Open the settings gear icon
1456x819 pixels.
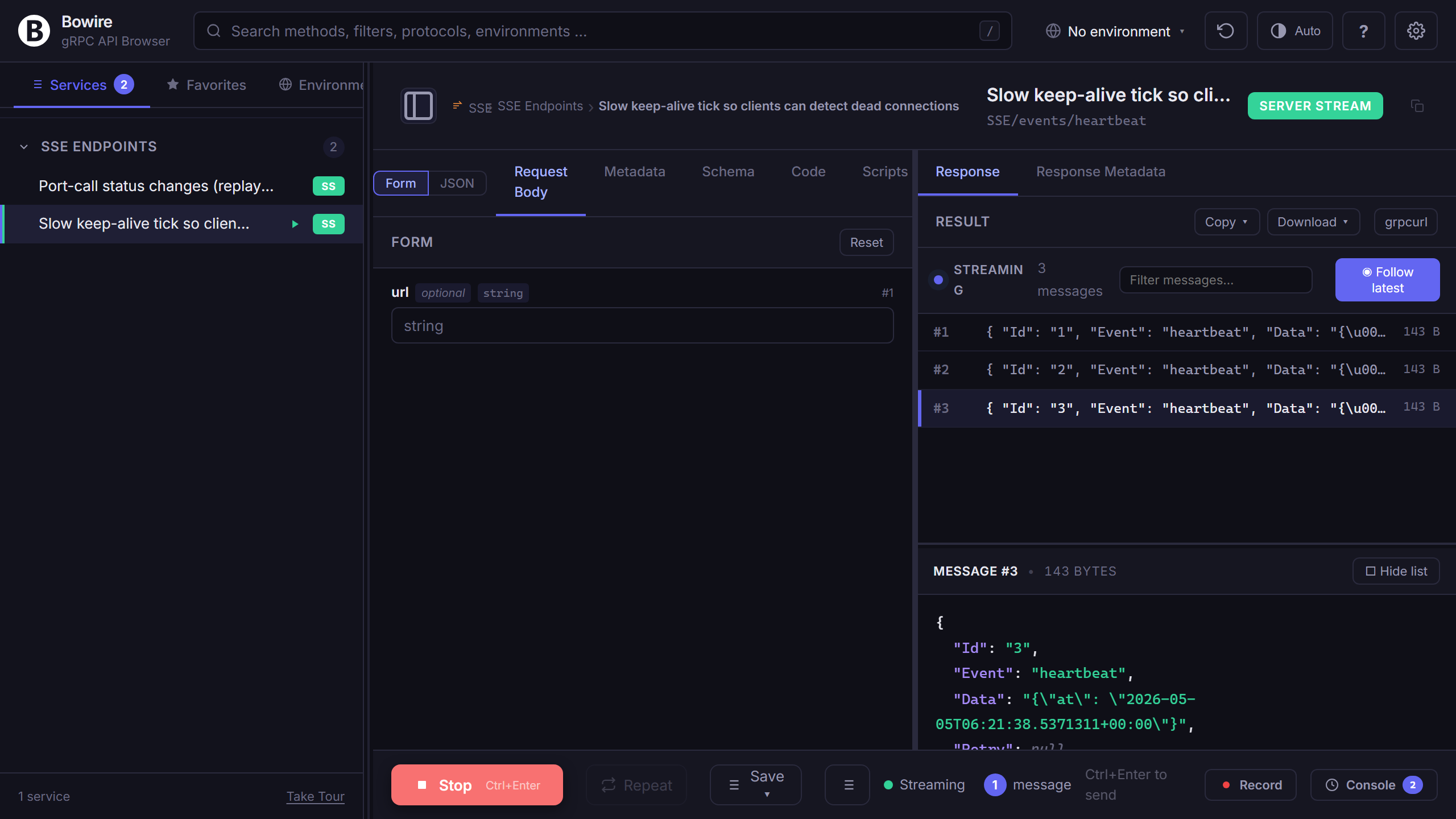tap(1416, 31)
